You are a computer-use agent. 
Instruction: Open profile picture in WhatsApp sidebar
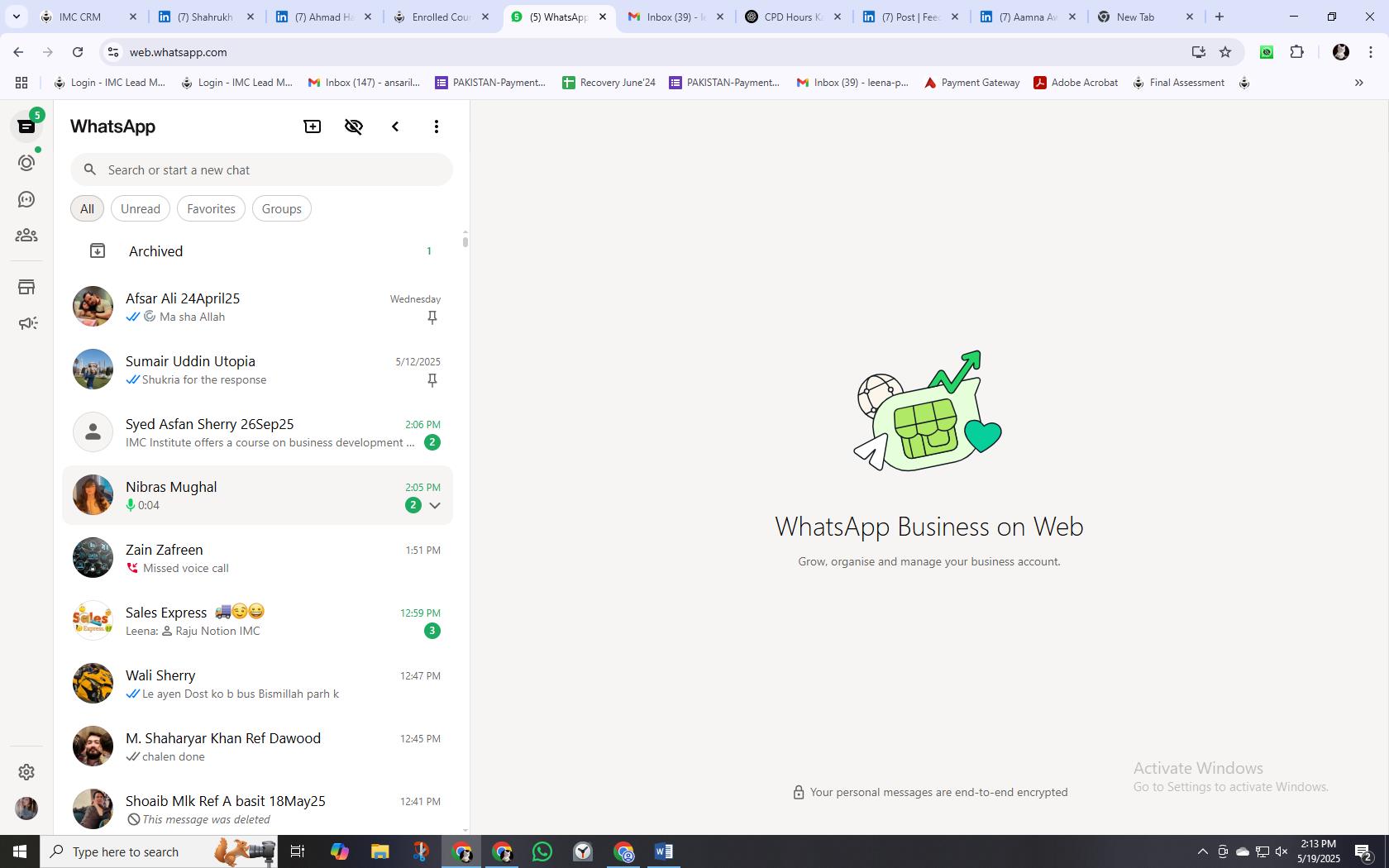(x=26, y=808)
